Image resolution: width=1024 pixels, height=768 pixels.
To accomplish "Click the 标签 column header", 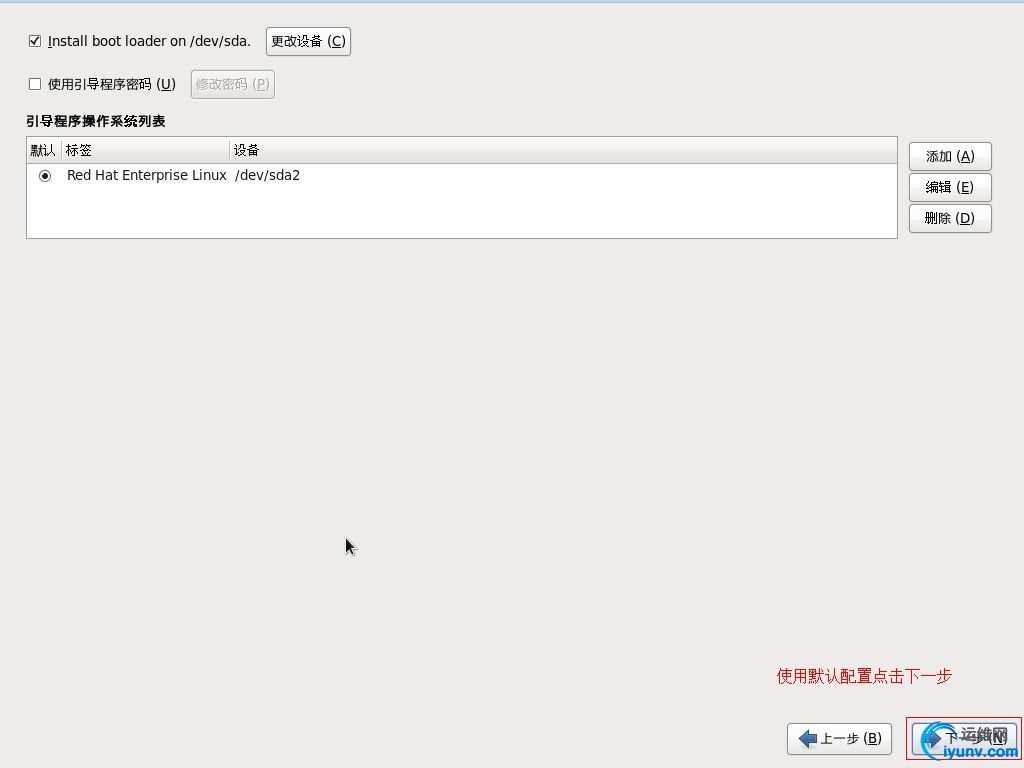I will (146, 150).
